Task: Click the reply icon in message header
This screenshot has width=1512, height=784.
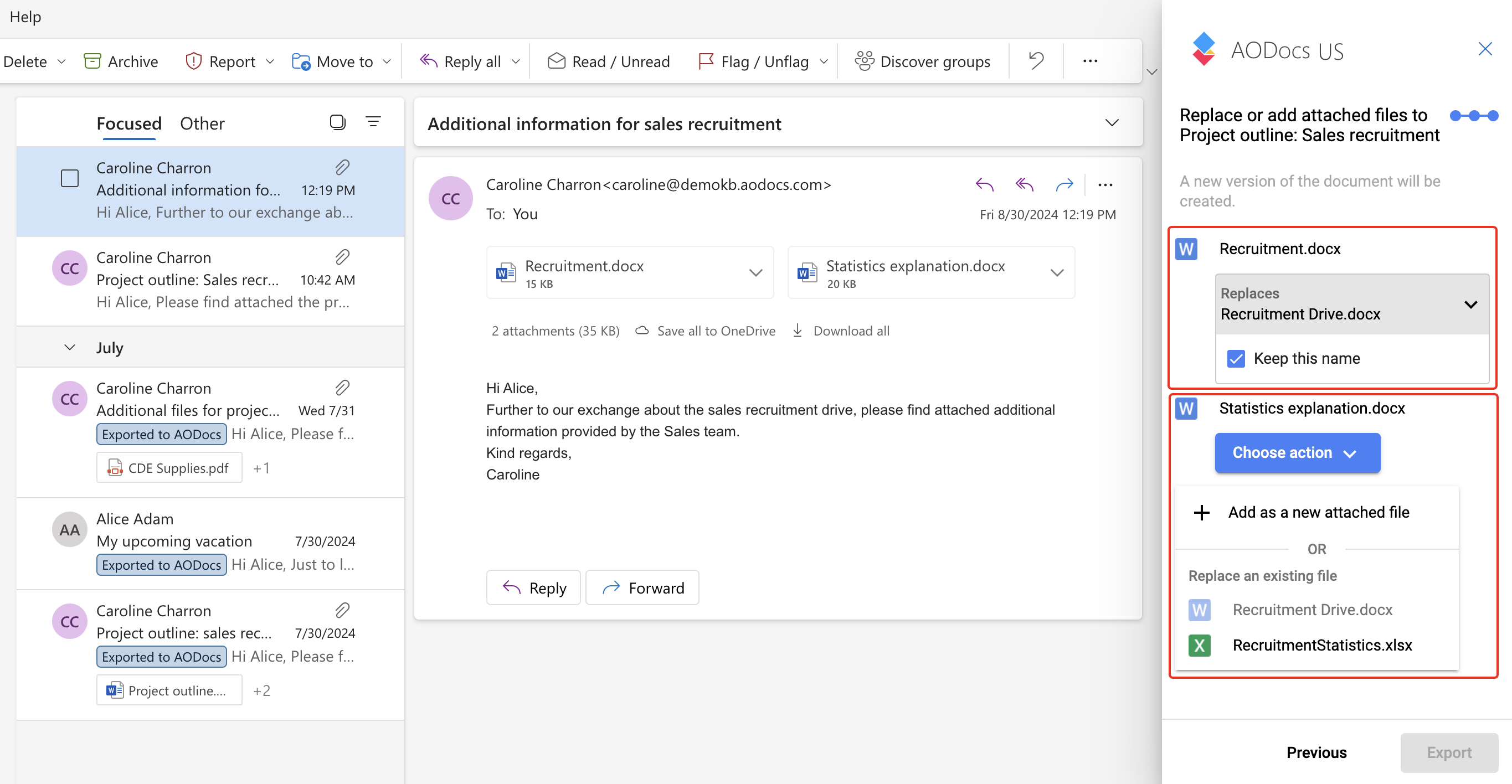Action: (984, 185)
